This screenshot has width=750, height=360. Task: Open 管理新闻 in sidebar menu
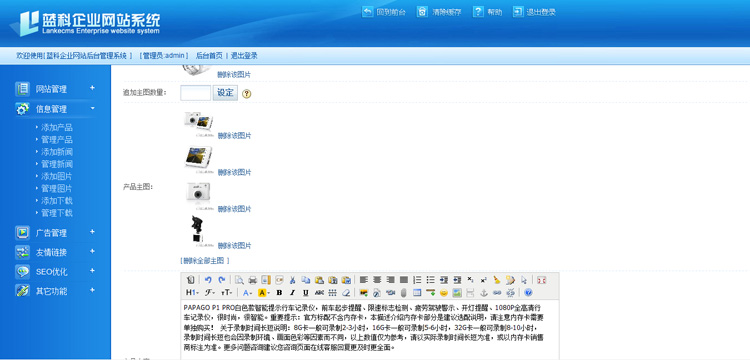coord(57,164)
